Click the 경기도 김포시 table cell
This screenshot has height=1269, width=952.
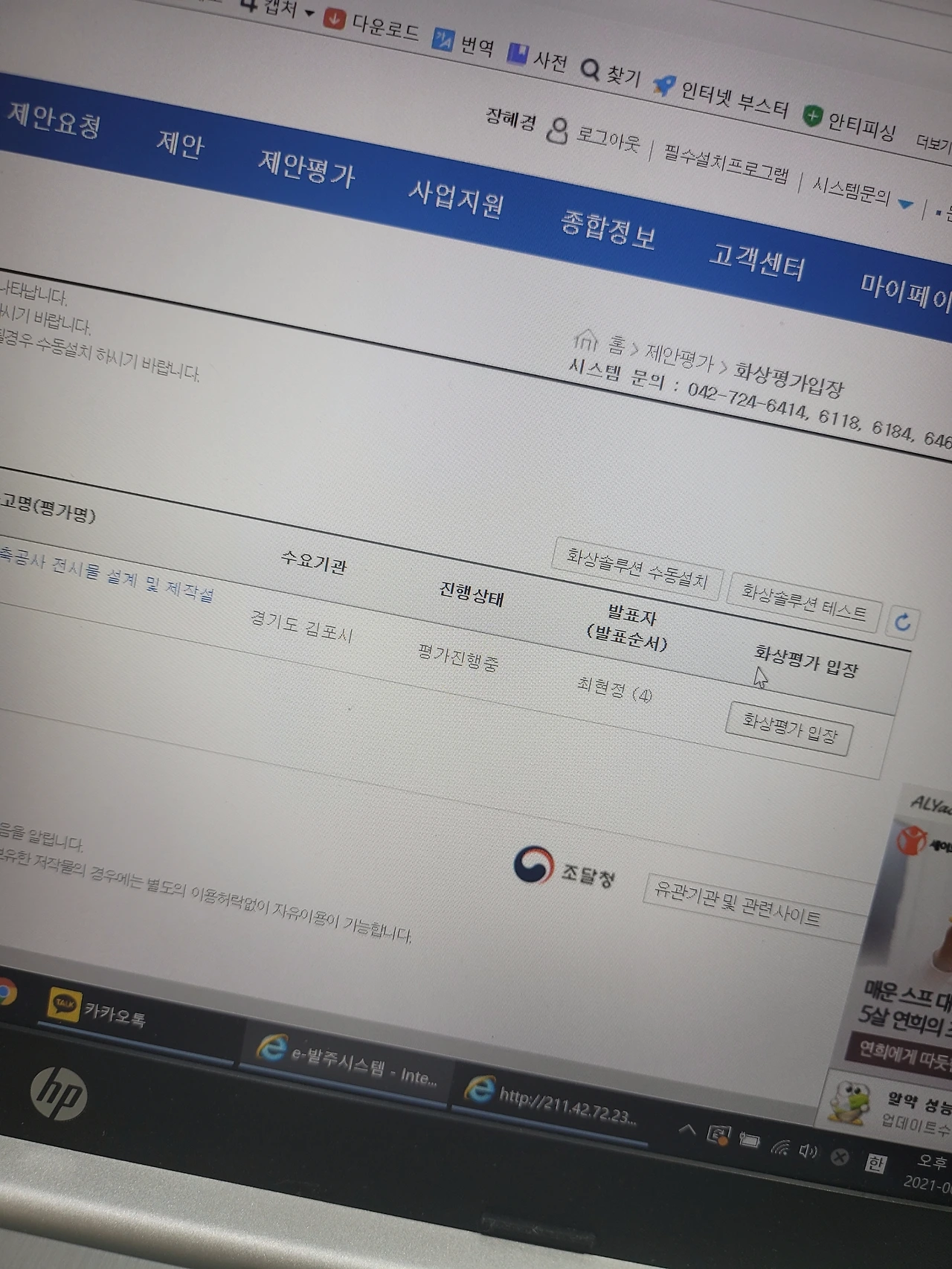pyautogui.click(x=301, y=625)
